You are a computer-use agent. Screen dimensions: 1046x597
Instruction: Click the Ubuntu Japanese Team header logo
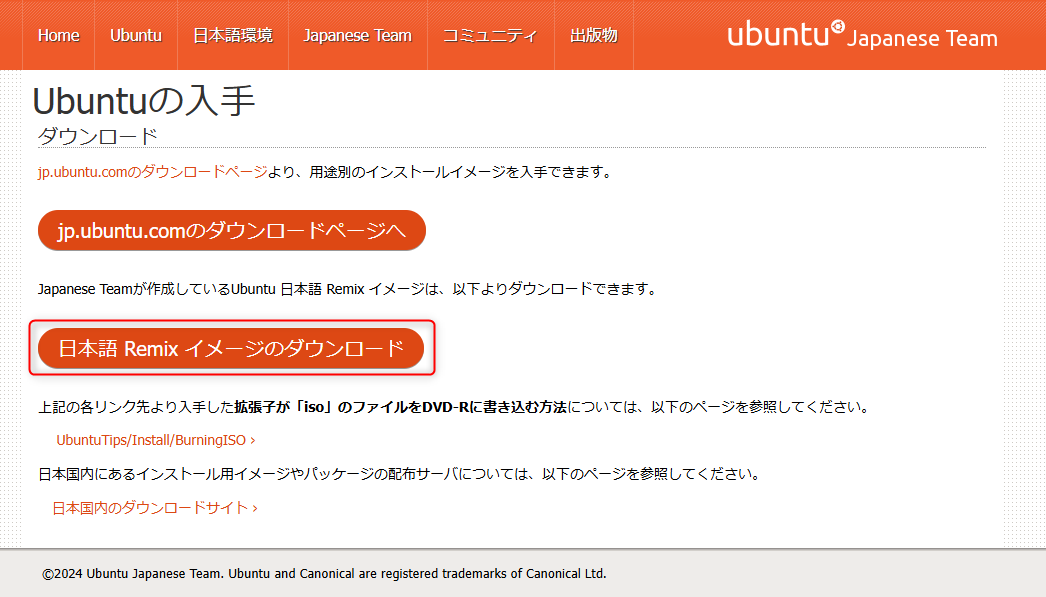(860, 36)
